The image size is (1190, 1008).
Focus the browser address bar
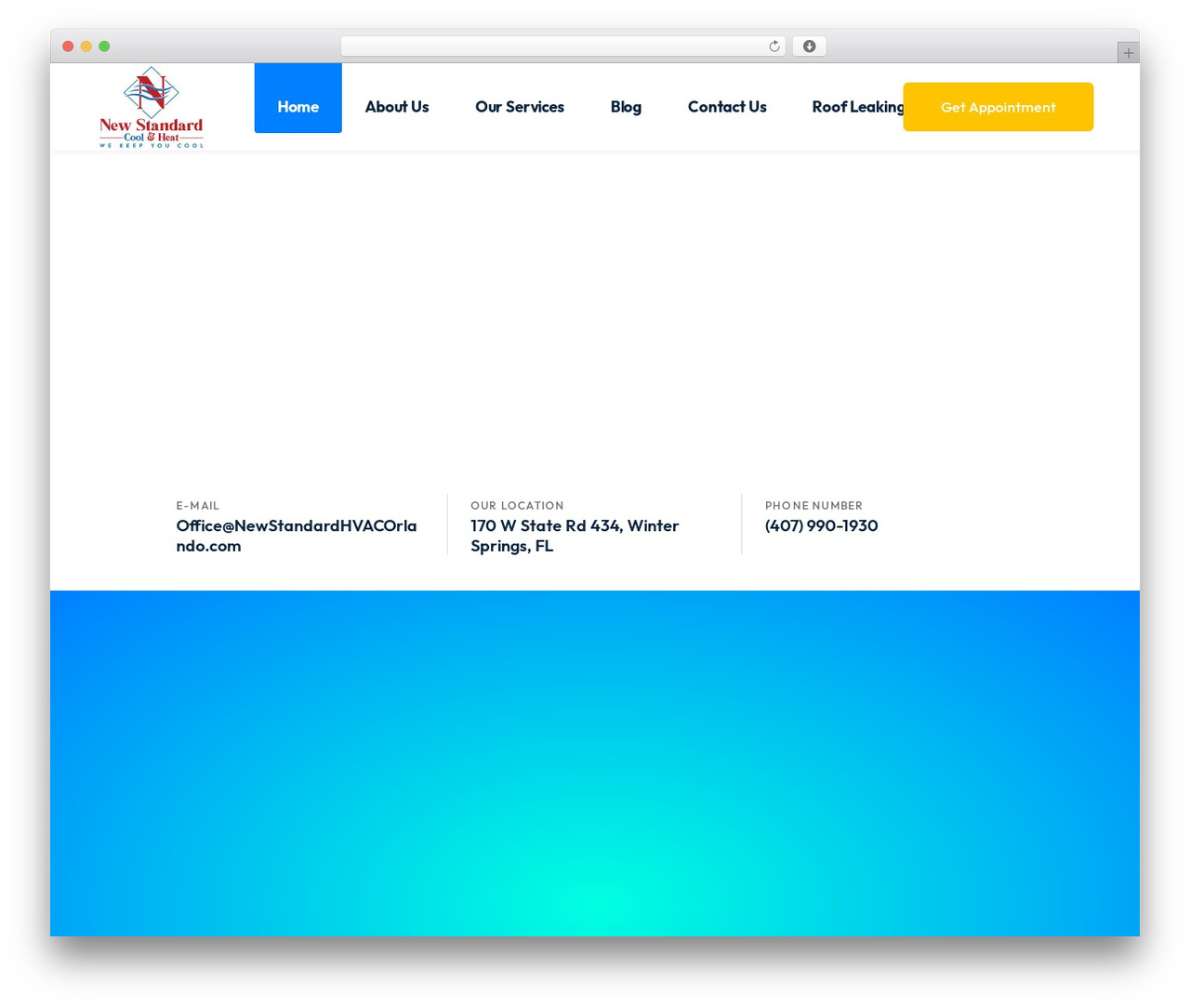click(563, 46)
